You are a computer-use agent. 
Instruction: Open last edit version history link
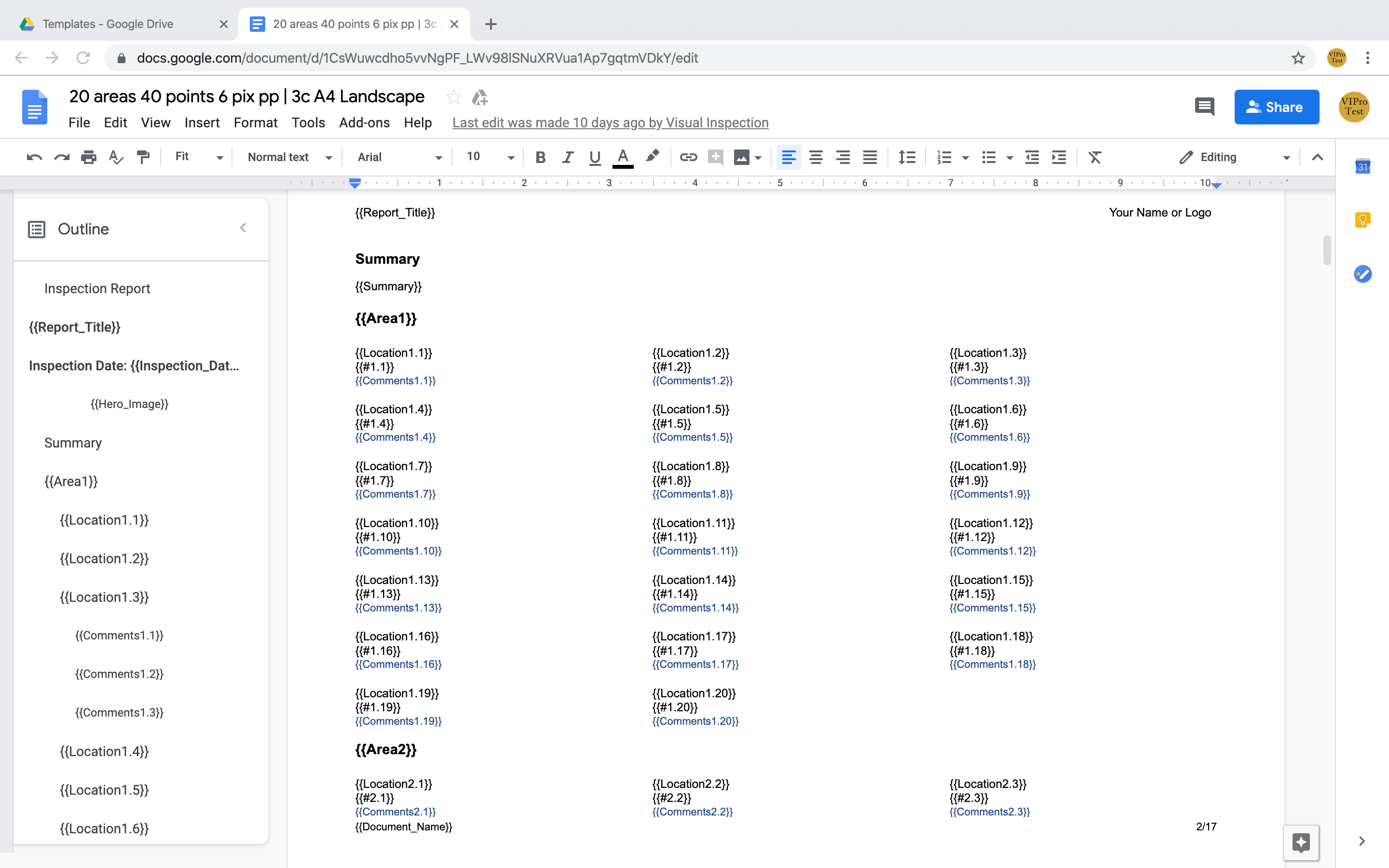610,123
